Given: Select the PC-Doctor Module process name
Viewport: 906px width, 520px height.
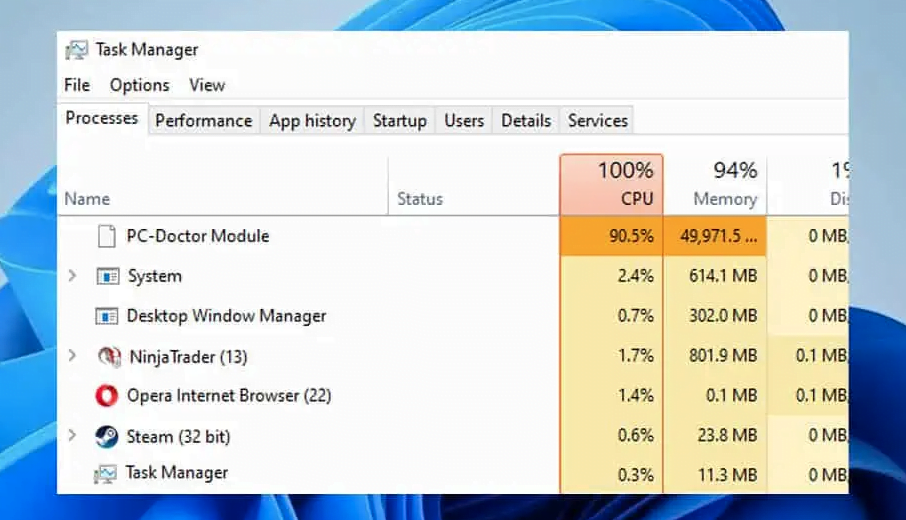Looking at the screenshot, I should (198, 236).
